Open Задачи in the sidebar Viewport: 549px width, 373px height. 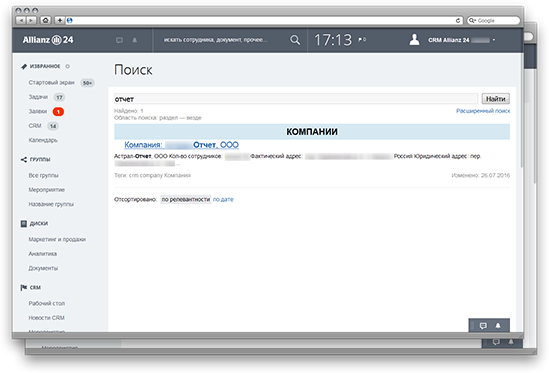pyautogui.click(x=38, y=97)
